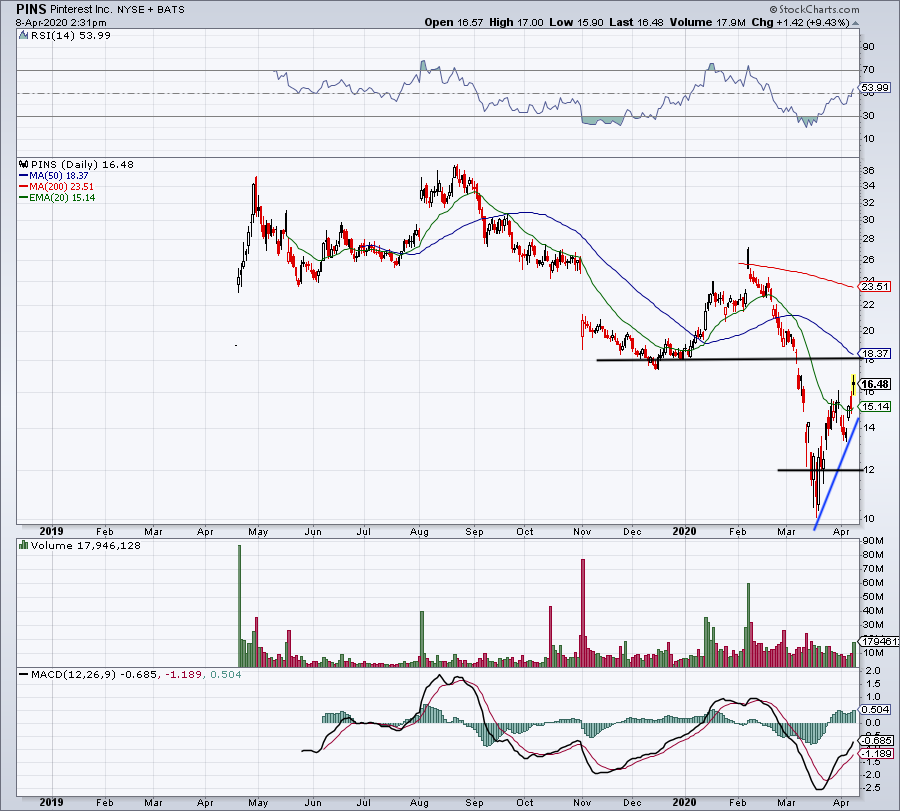Click the Volume 17,946,128 legend text

pyautogui.click(x=86, y=545)
